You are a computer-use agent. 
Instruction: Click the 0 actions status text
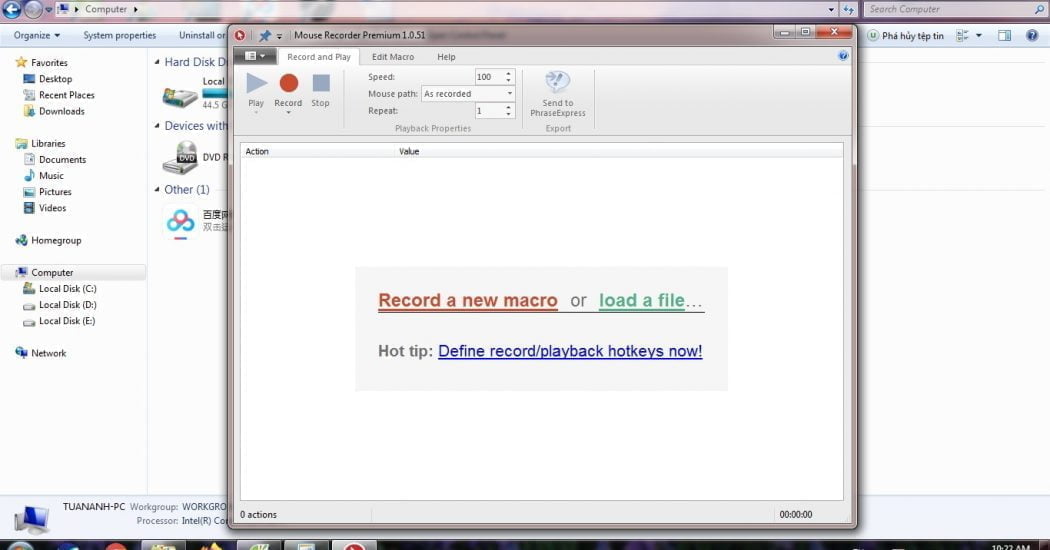[x=258, y=514]
